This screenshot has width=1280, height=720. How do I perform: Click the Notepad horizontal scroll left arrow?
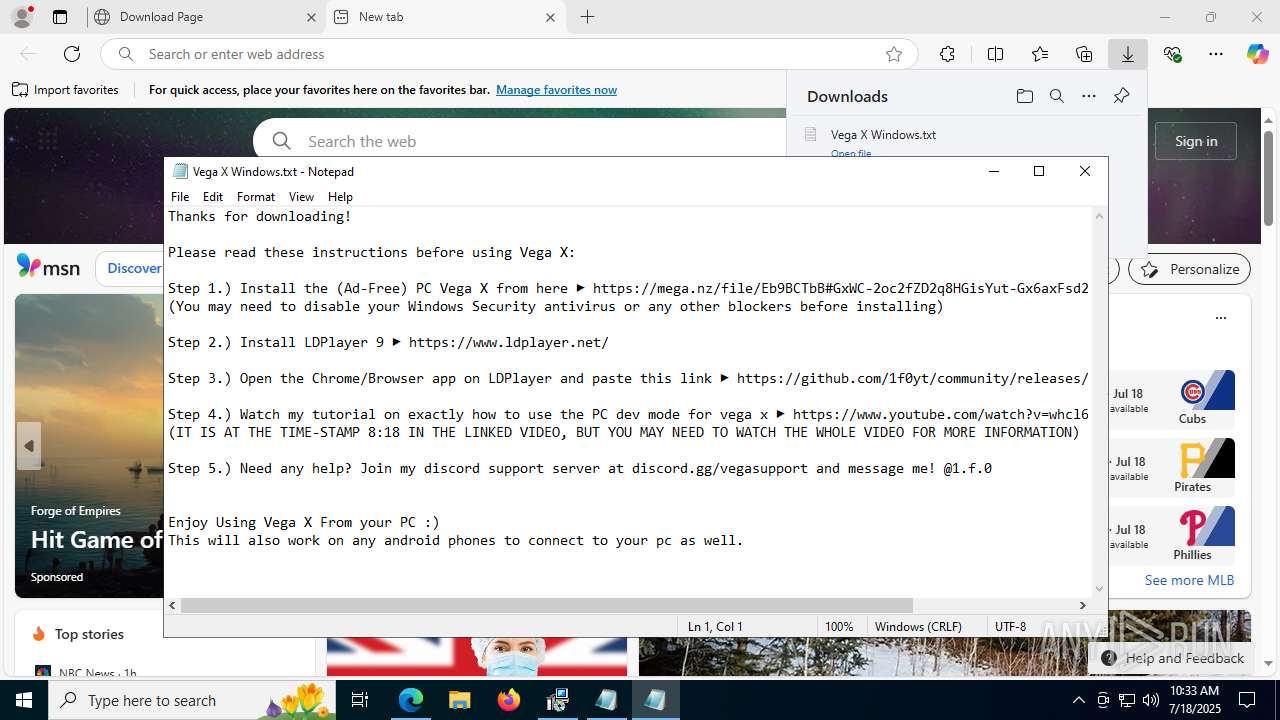point(173,605)
